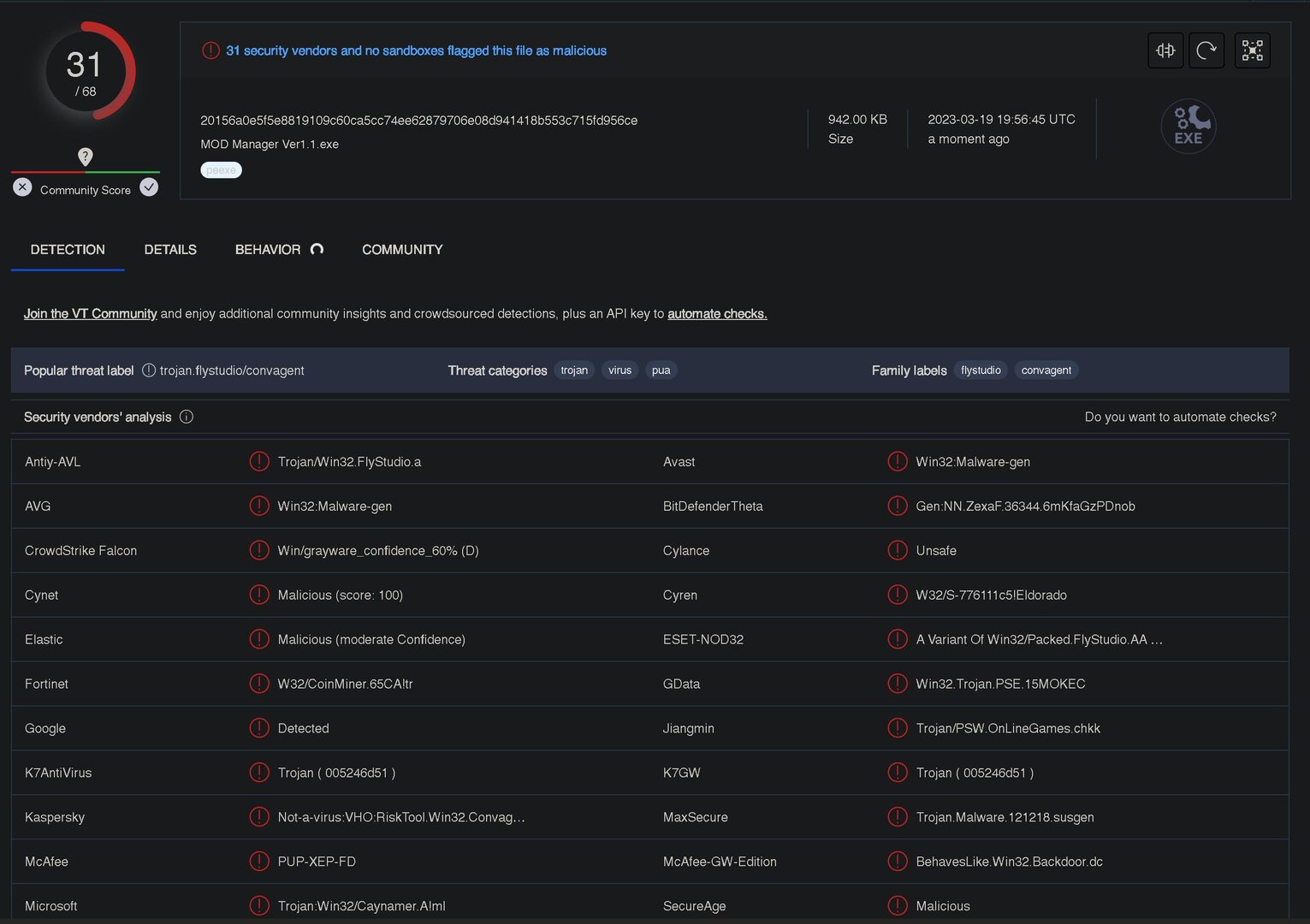Click the automate checks link
This screenshot has width=1310, height=924.
717,314
